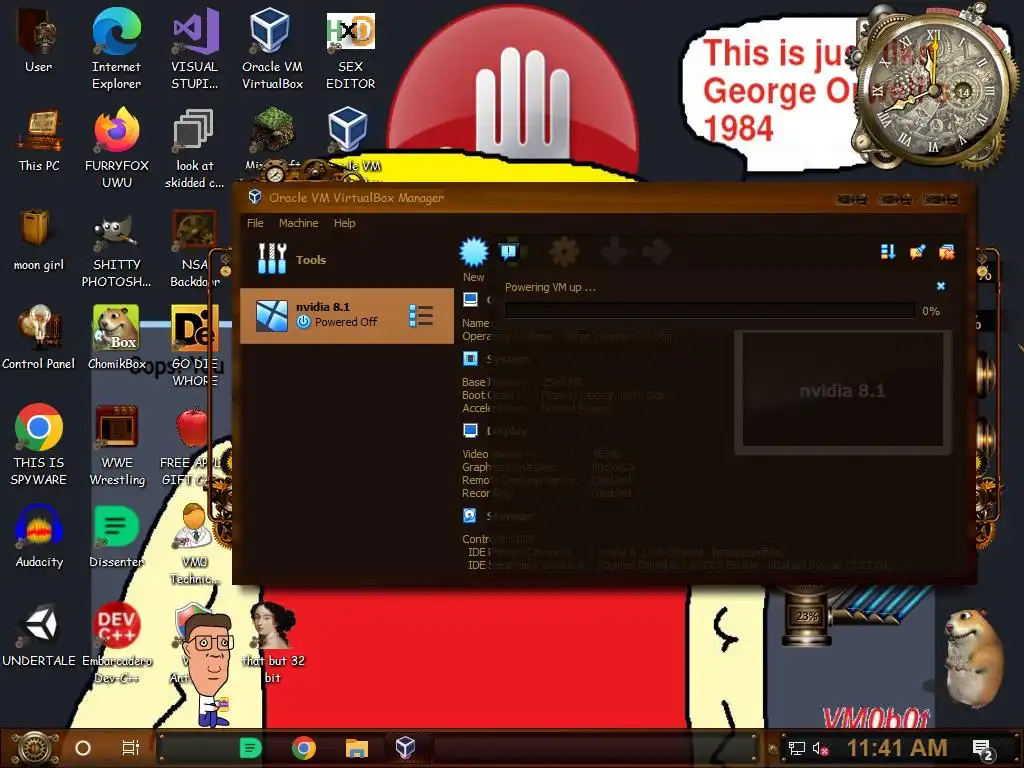Image resolution: width=1024 pixels, height=768 pixels.
Task: Open the moon girl desktop icon
Action: pyautogui.click(x=38, y=239)
